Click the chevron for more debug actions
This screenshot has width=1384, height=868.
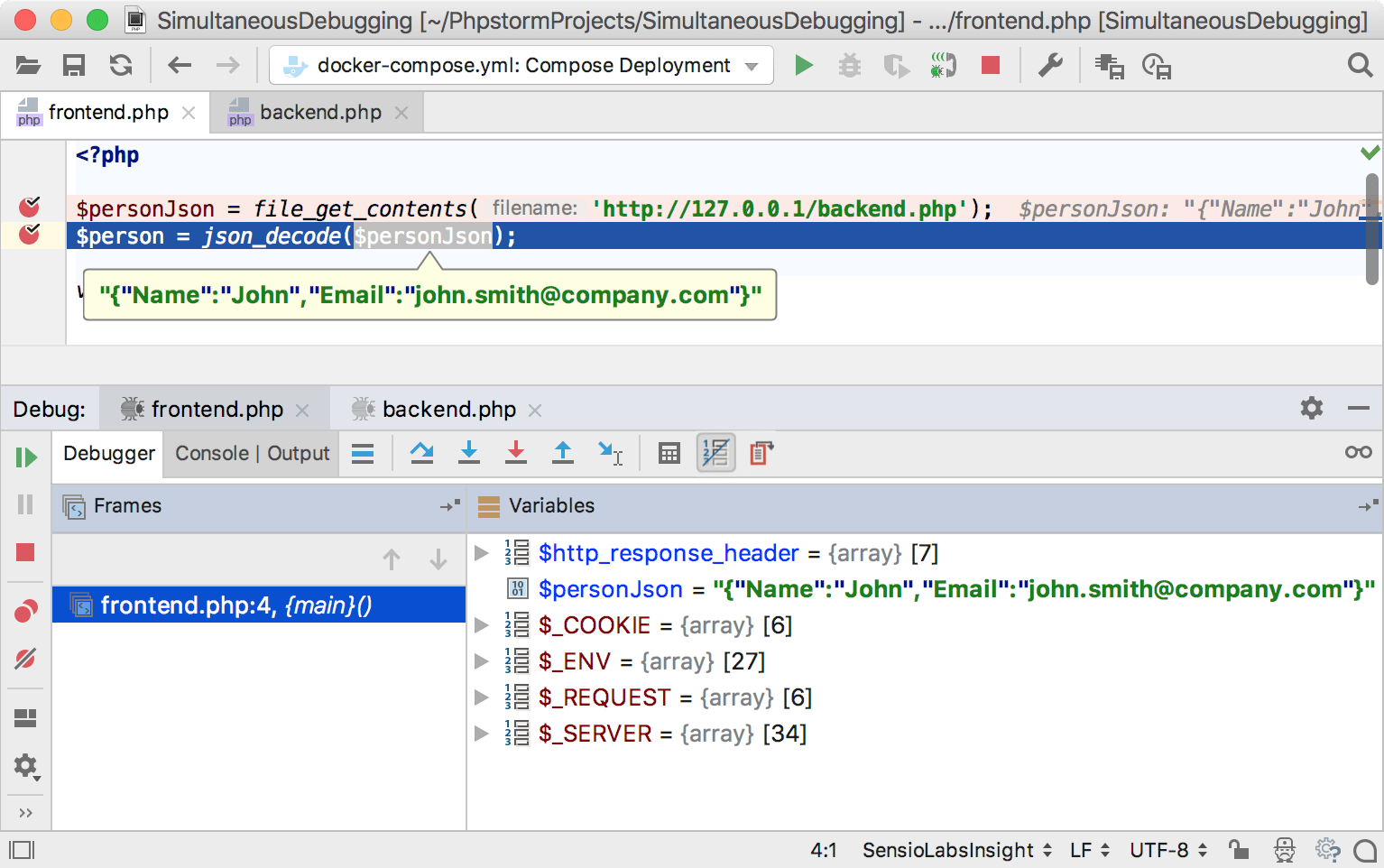point(25,811)
